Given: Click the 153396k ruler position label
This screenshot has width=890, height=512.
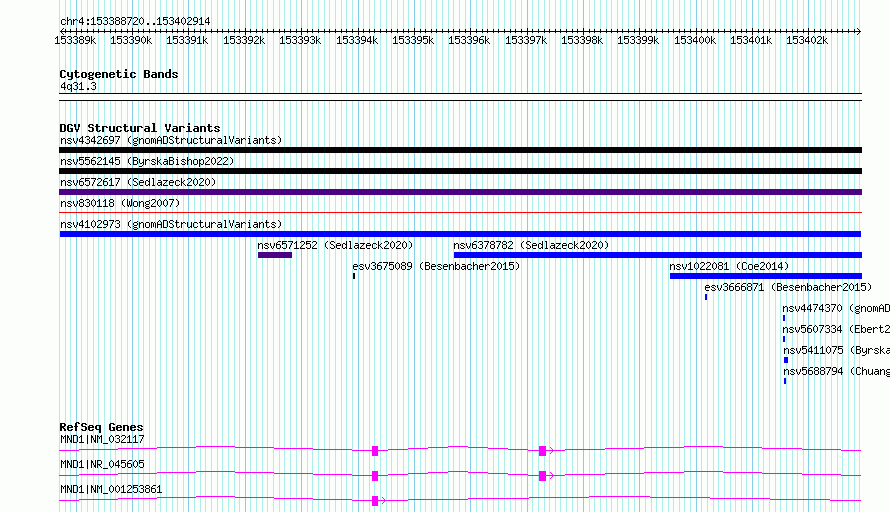Looking at the screenshot, I should pyautogui.click(x=469, y=40).
